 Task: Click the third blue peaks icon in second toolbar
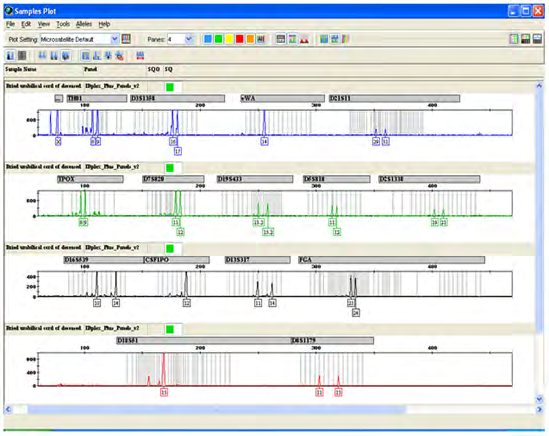tap(65, 55)
